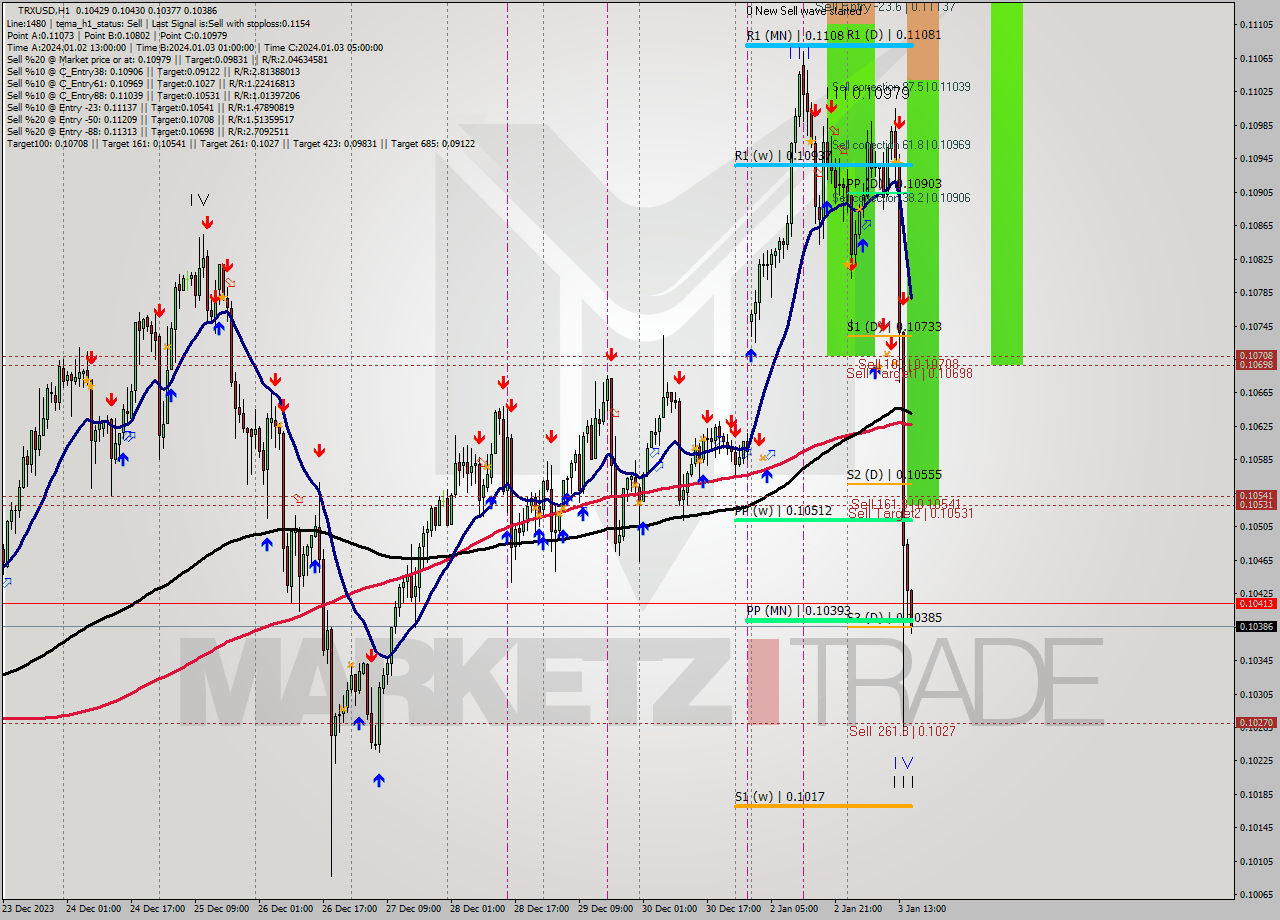Image resolution: width=1280 pixels, height=920 pixels.
Task: Select the 'Sell 161.8 | 0.10541' label
Action: pyautogui.click(x=905, y=503)
